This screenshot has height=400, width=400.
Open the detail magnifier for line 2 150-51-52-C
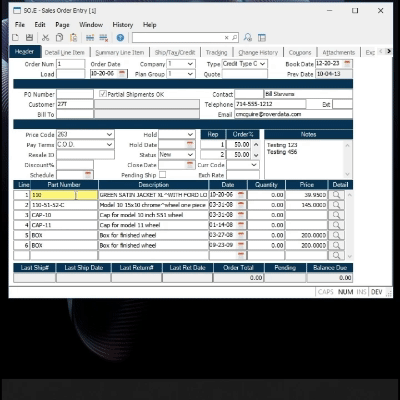tap(336, 205)
